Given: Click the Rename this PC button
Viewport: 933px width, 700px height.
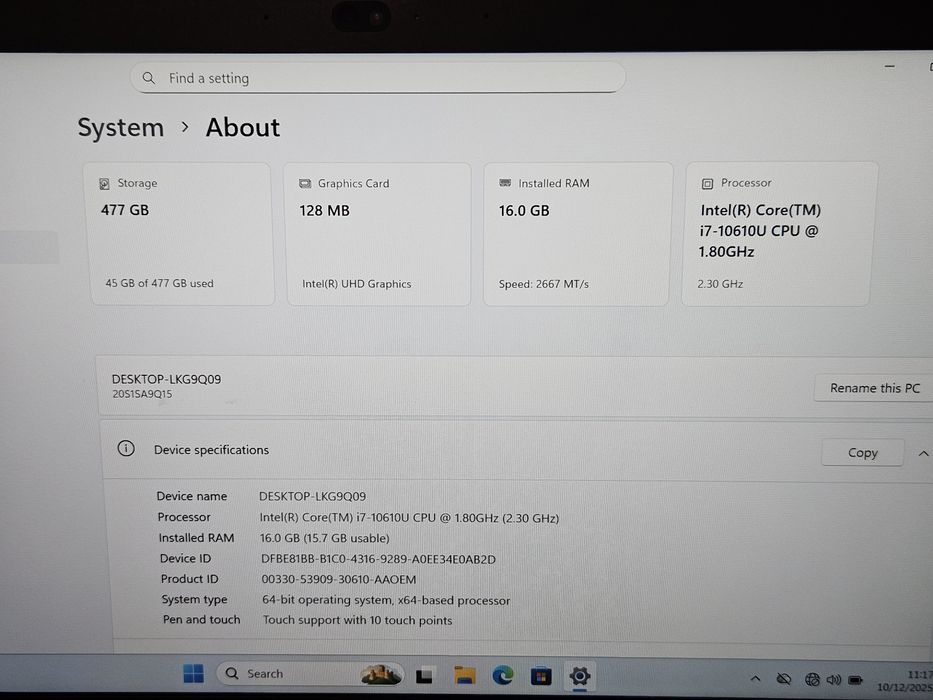Looking at the screenshot, I should click(x=874, y=388).
